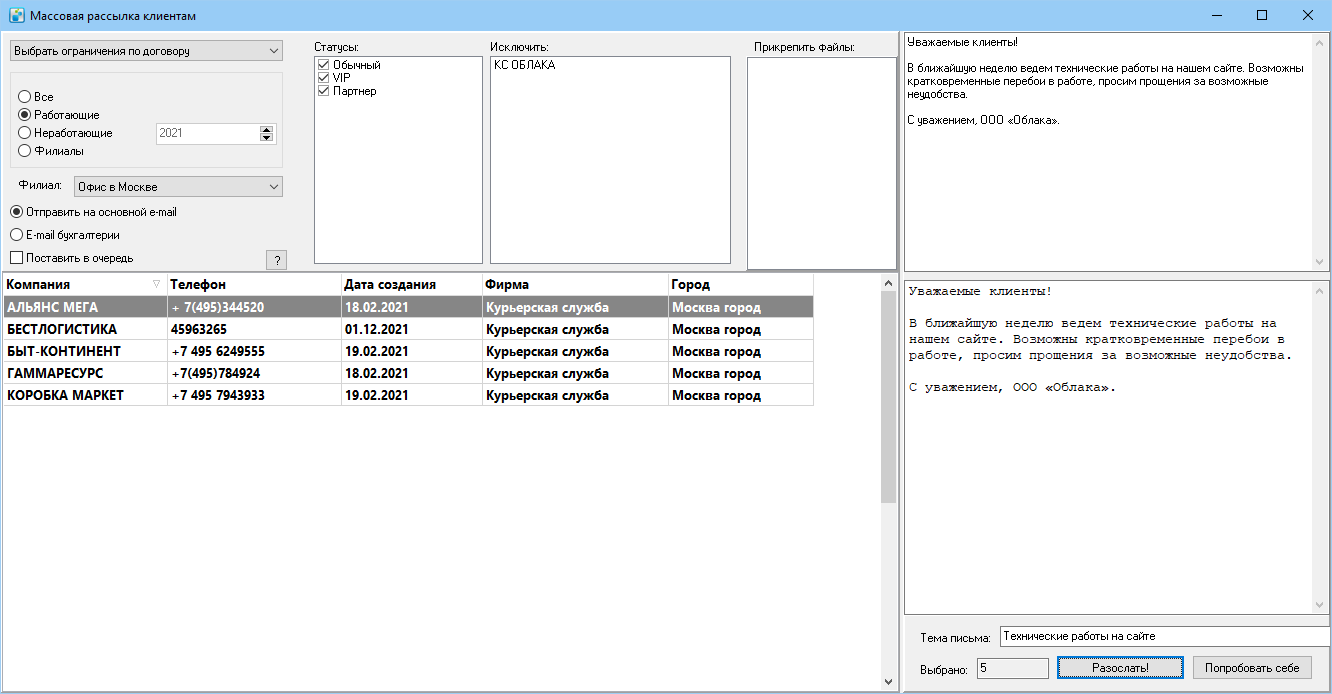The width and height of the screenshot is (1332, 694).
Task: Click the table's vertical scrollbar thumb
Action: point(889,397)
